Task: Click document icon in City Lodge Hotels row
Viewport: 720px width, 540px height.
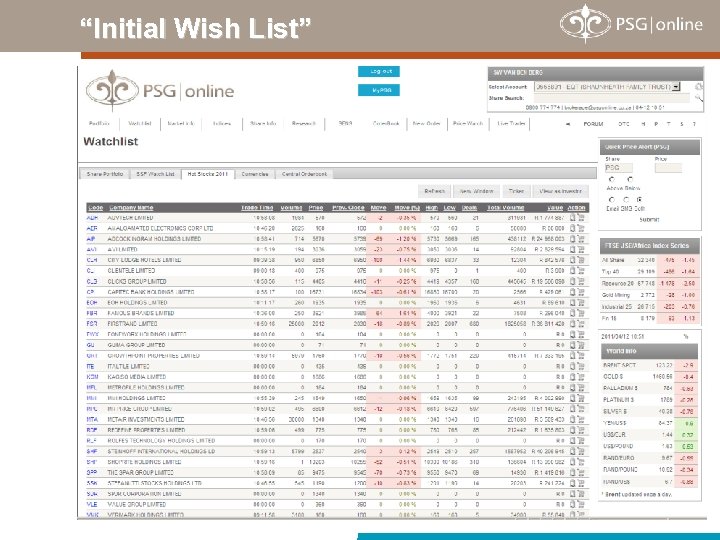Action: (573, 260)
